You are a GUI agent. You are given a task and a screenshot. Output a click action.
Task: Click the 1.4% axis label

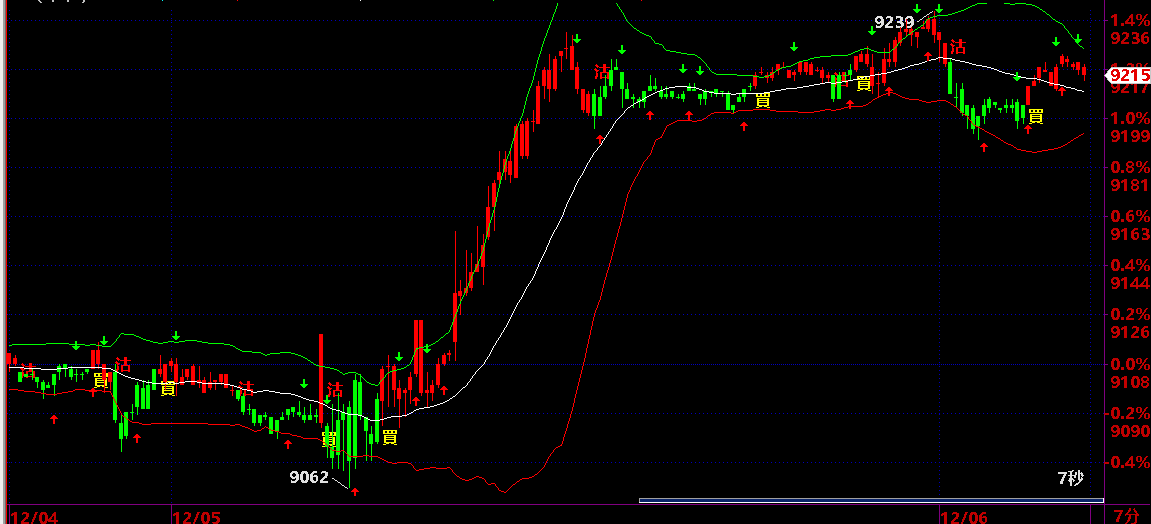coord(1130,20)
